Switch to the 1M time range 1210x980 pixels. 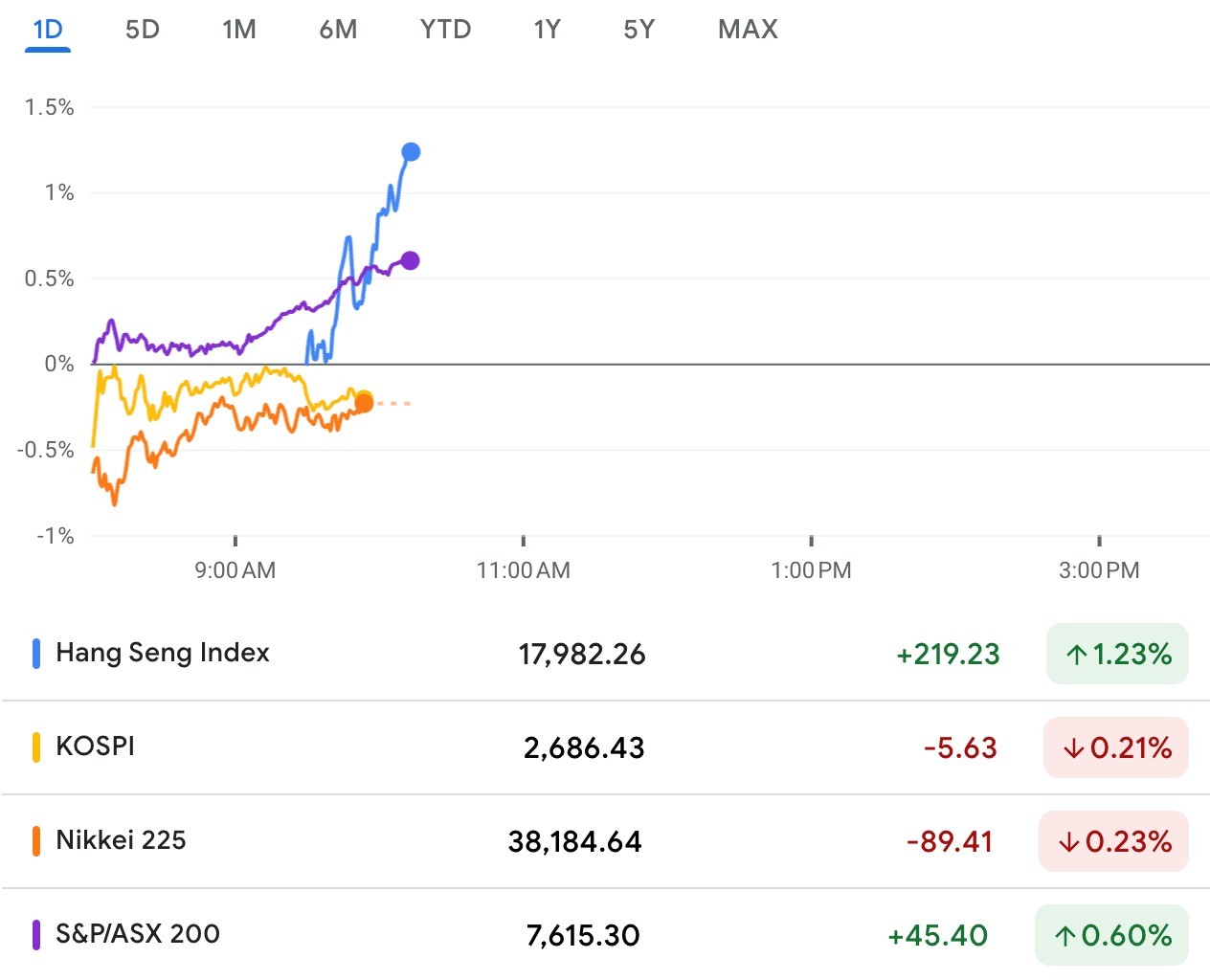pos(239,30)
